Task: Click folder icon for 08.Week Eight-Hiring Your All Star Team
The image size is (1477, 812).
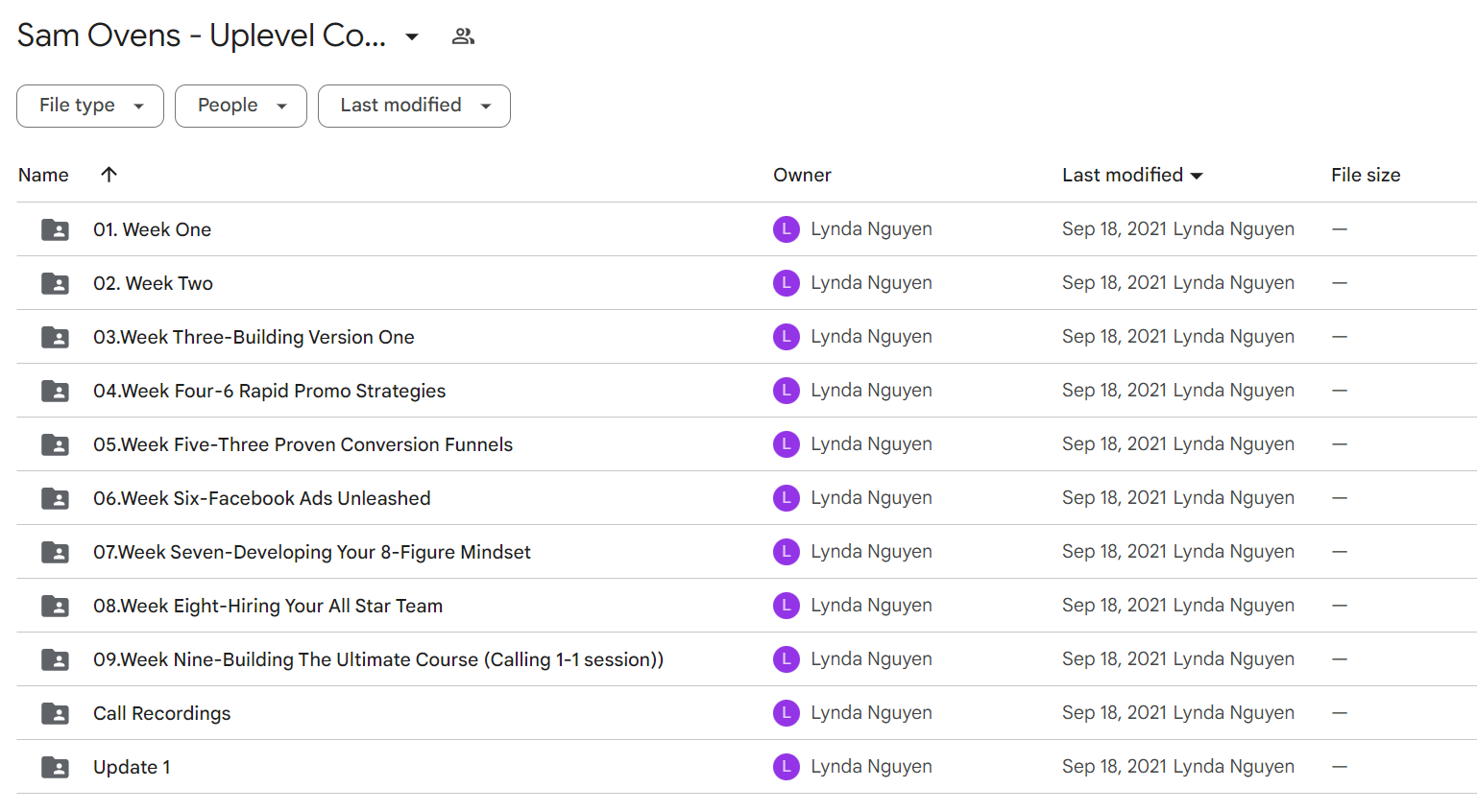Action: point(55,606)
